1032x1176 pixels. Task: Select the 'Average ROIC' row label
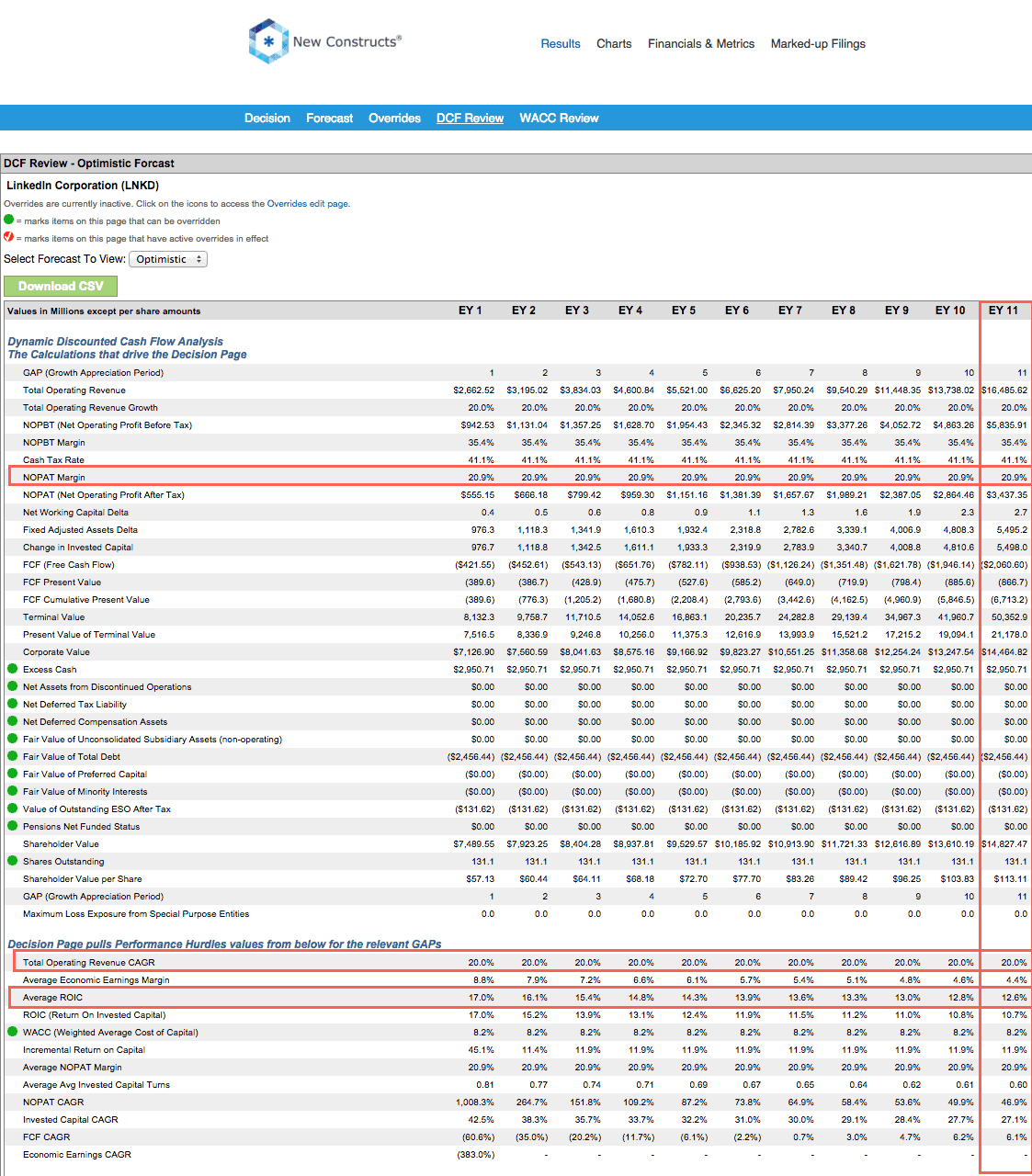(x=52, y=998)
